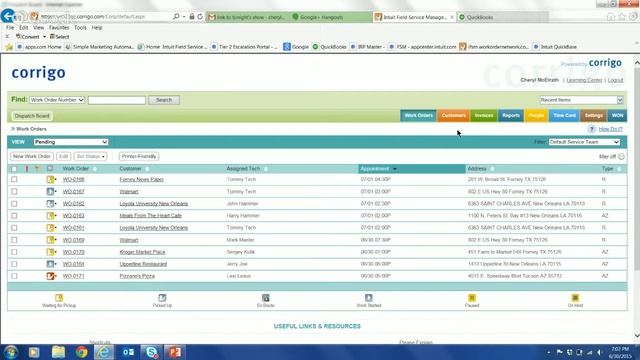Open the Settings tab
Image resolution: width=640 pixels, height=360 pixels.
(x=593, y=116)
